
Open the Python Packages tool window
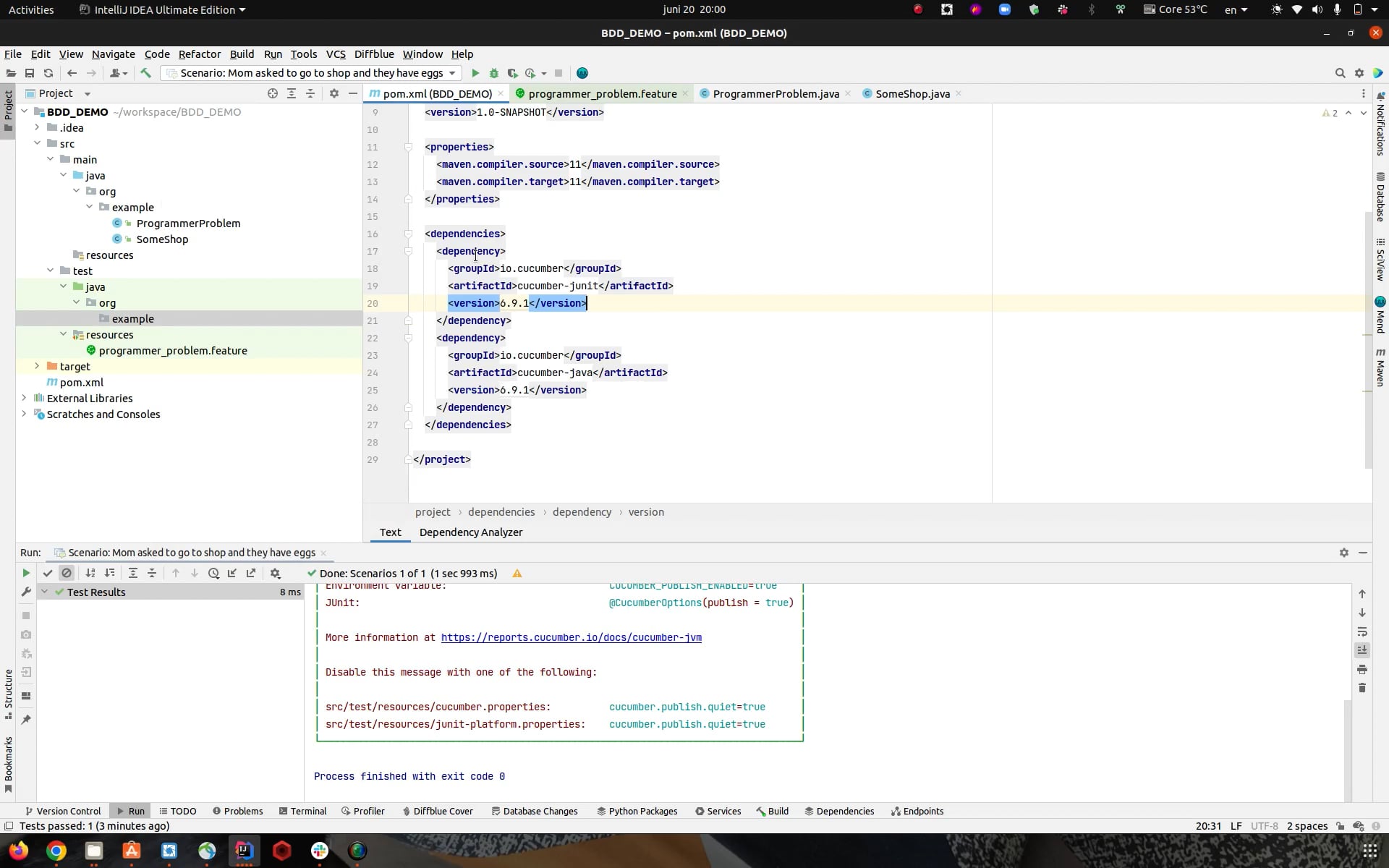pos(637,811)
